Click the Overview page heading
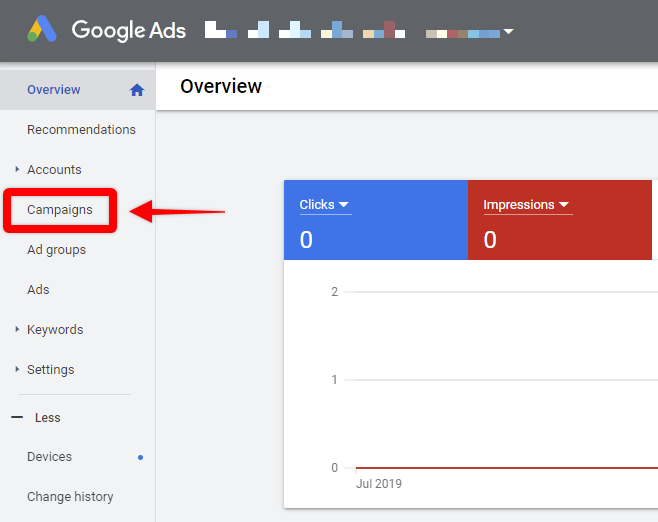Viewport: 658px width, 522px height. (221, 86)
